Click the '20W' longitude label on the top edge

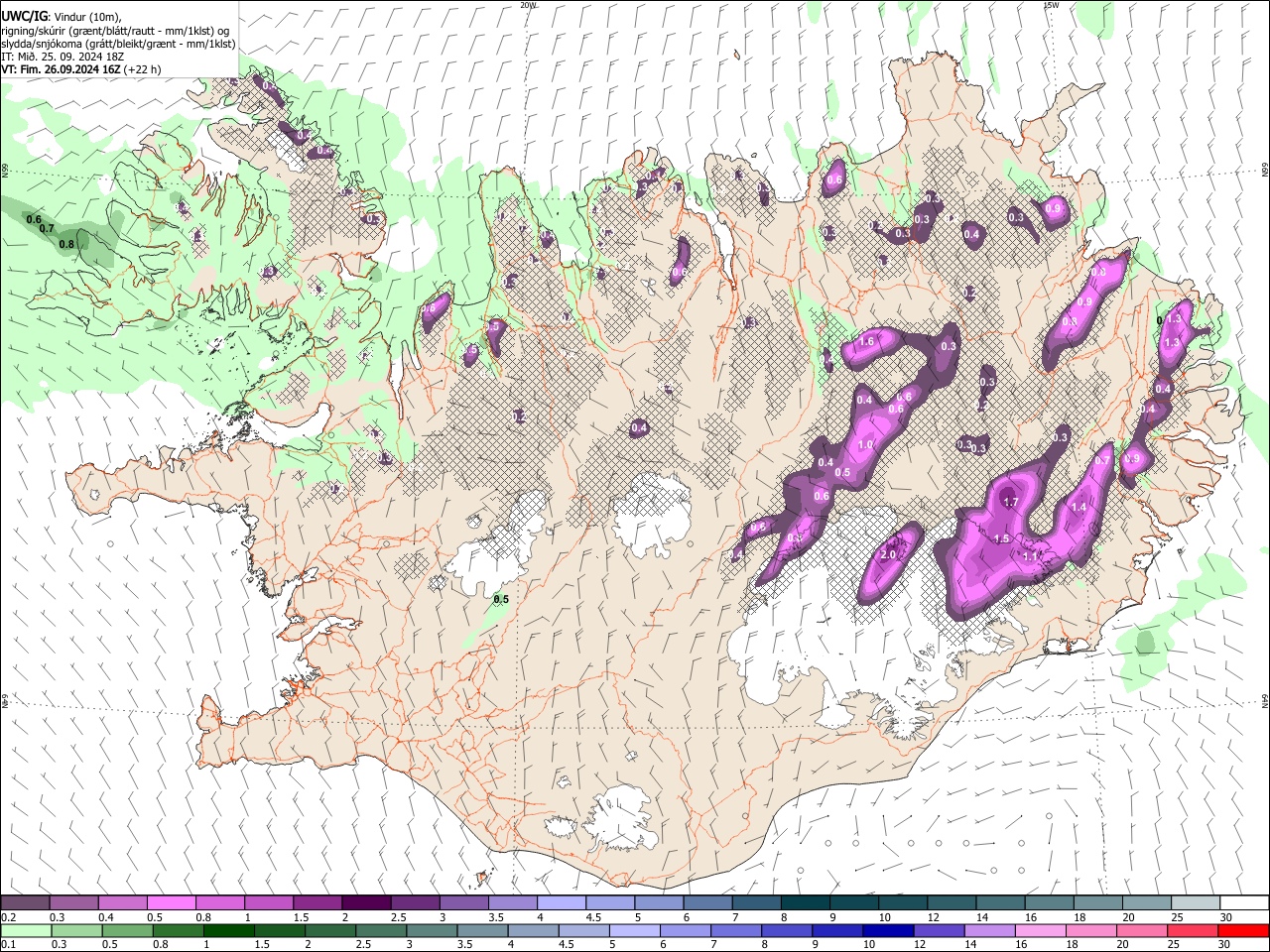coord(528,5)
